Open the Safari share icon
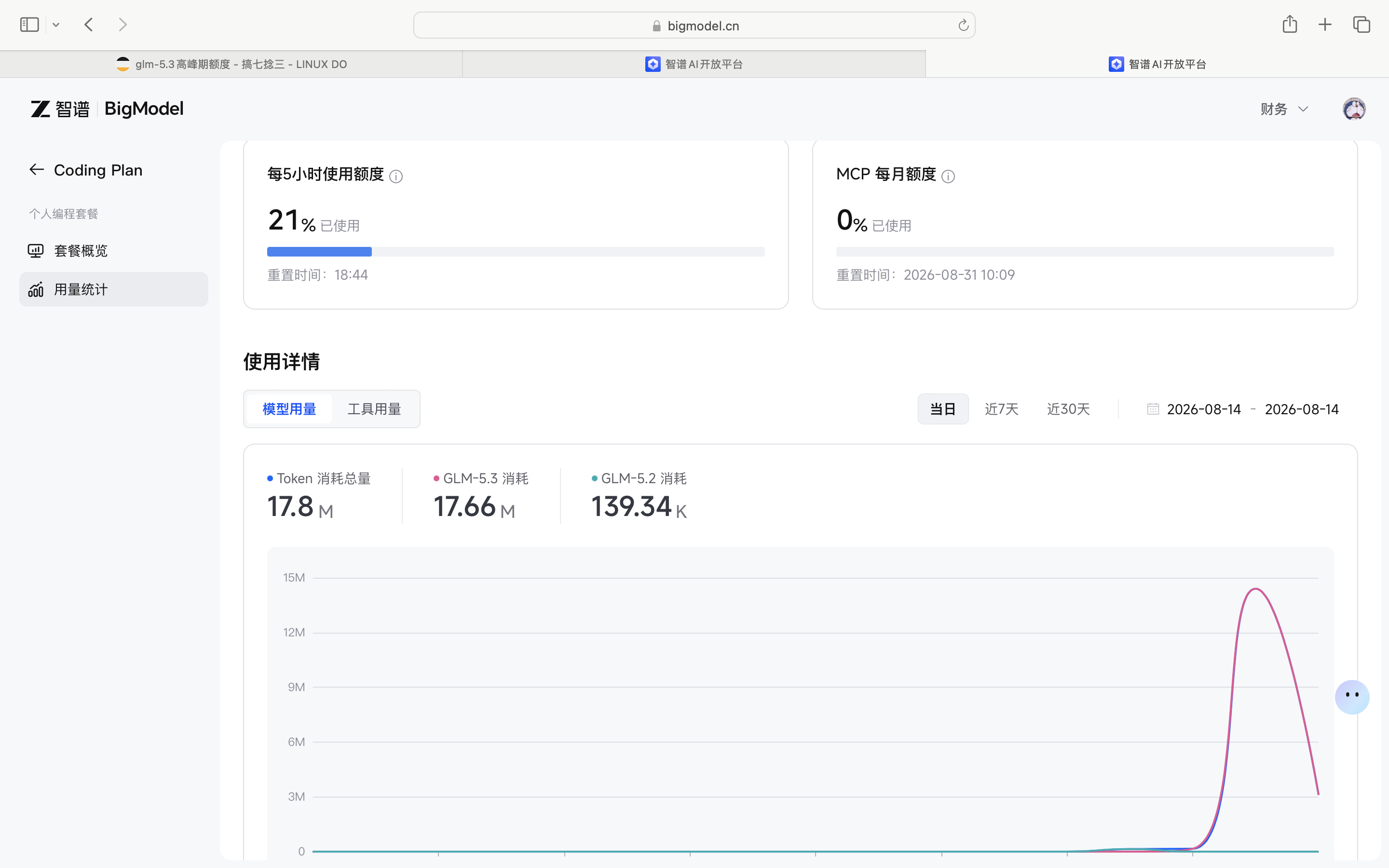The width and height of the screenshot is (1389, 868). (x=1290, y=24)
